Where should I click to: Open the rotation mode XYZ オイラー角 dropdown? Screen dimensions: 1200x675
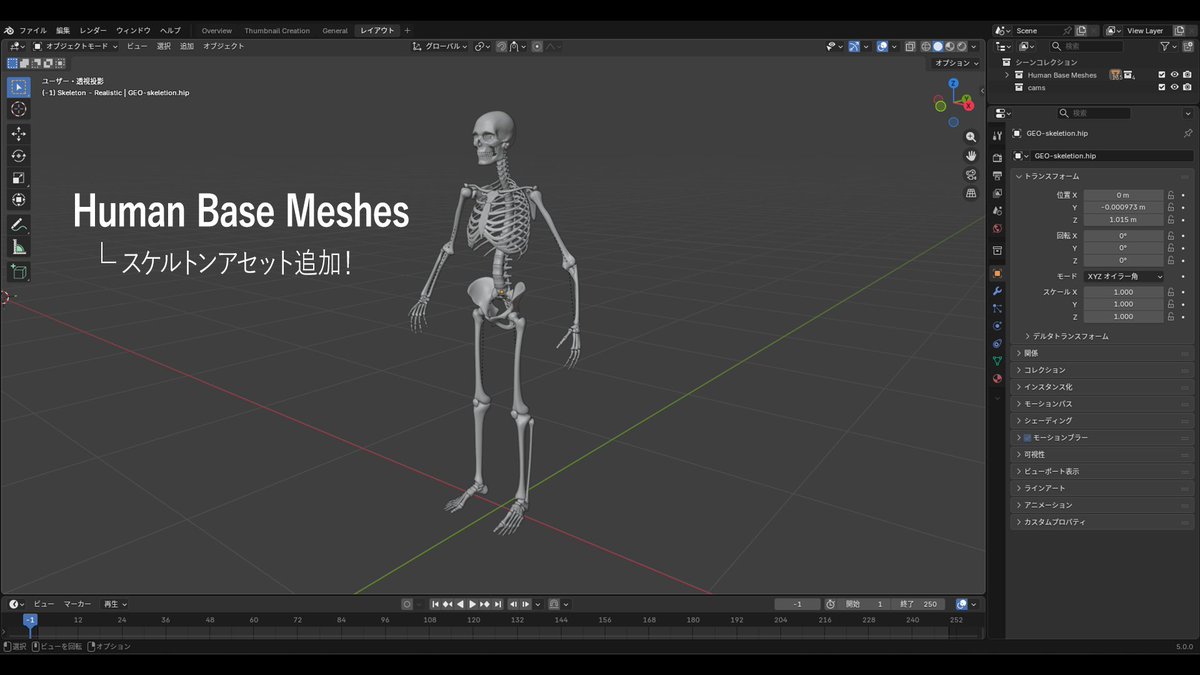point(1124,276)
